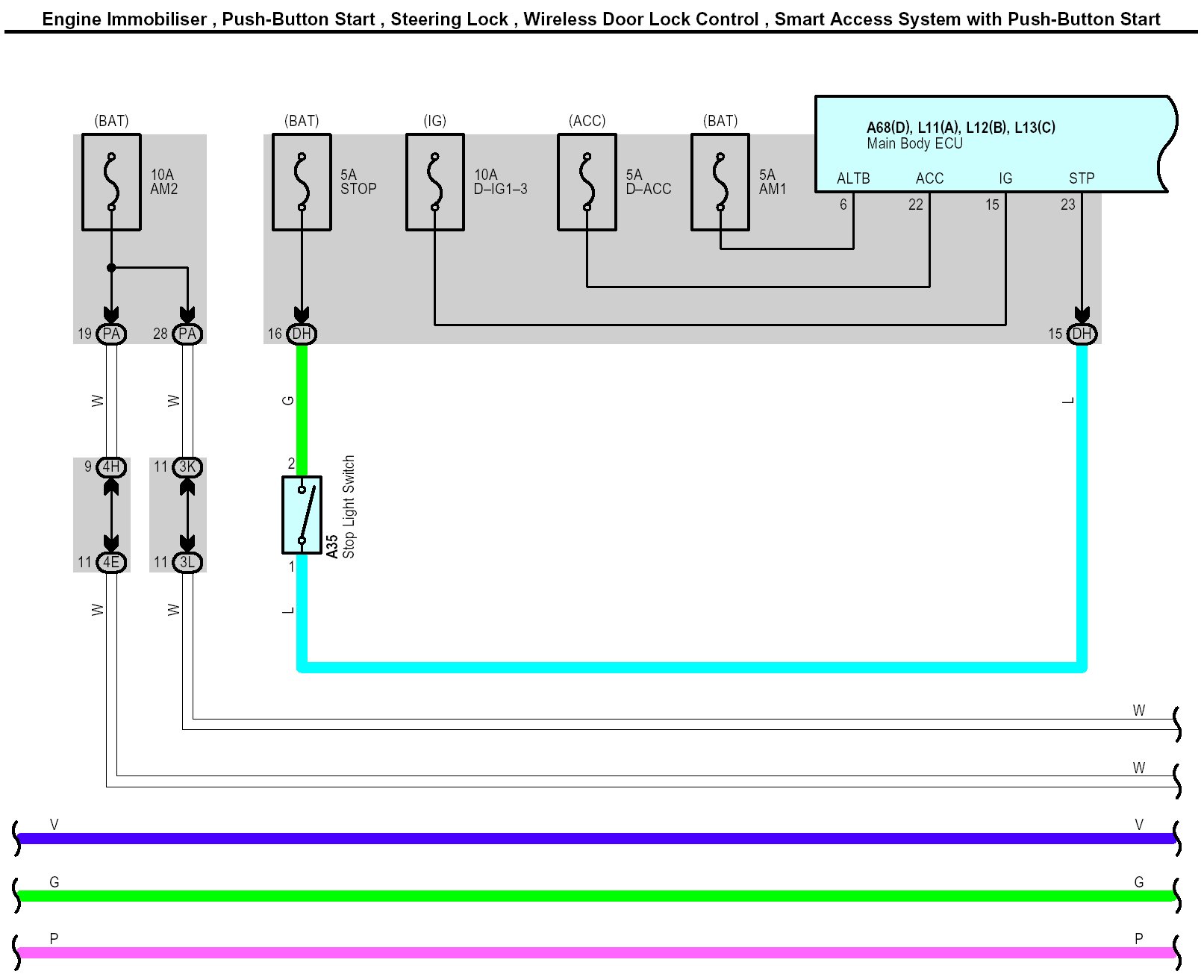
Task: Select the A35 Stop Light Switch symbol
Action: 302,515
